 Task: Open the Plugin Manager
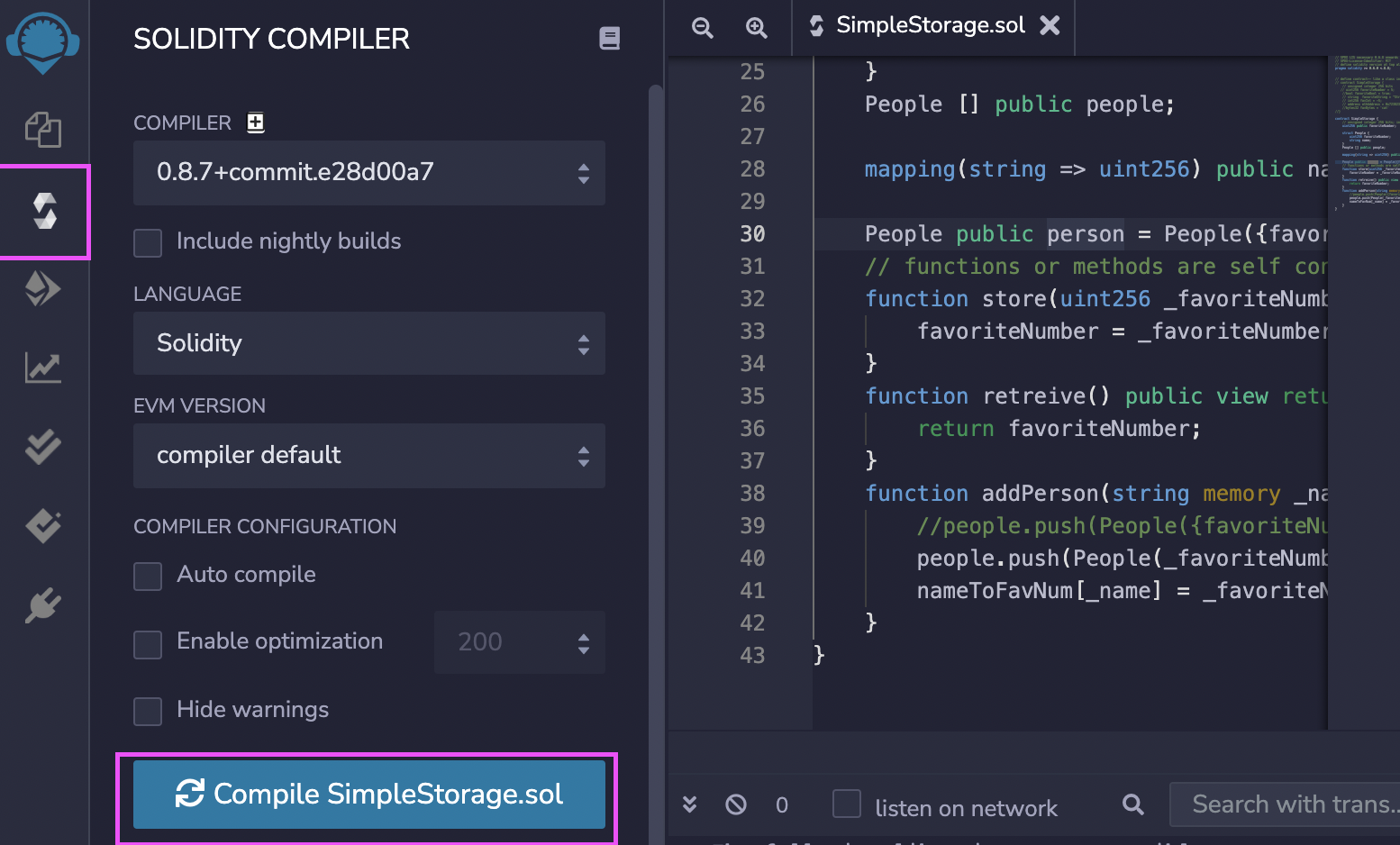point(43,604)
